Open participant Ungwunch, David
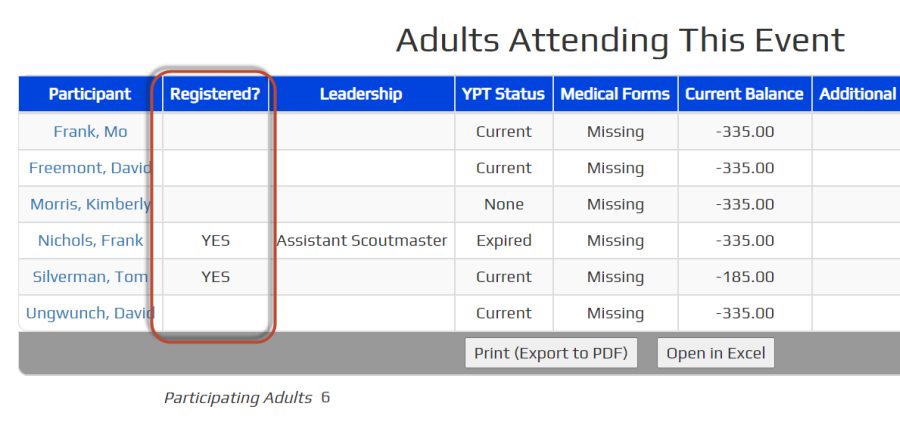 [90, 313]
